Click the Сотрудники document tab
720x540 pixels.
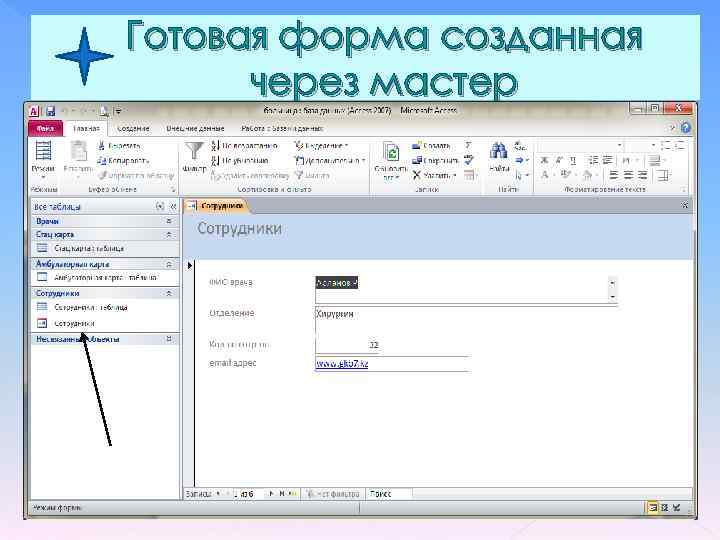click(217, 206)
